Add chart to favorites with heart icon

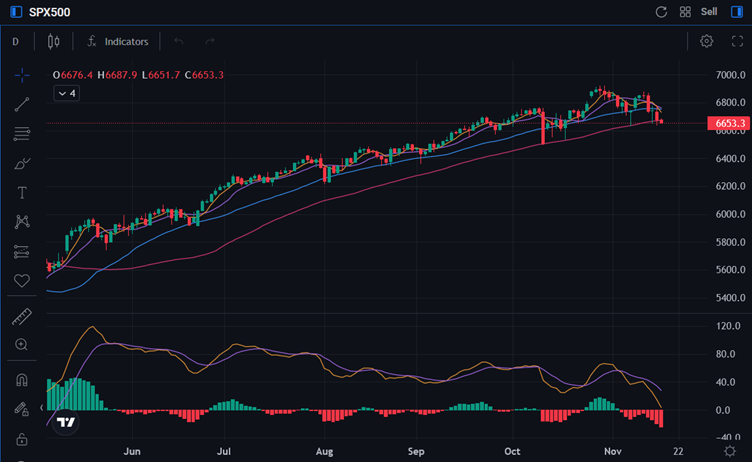point(22,280)
